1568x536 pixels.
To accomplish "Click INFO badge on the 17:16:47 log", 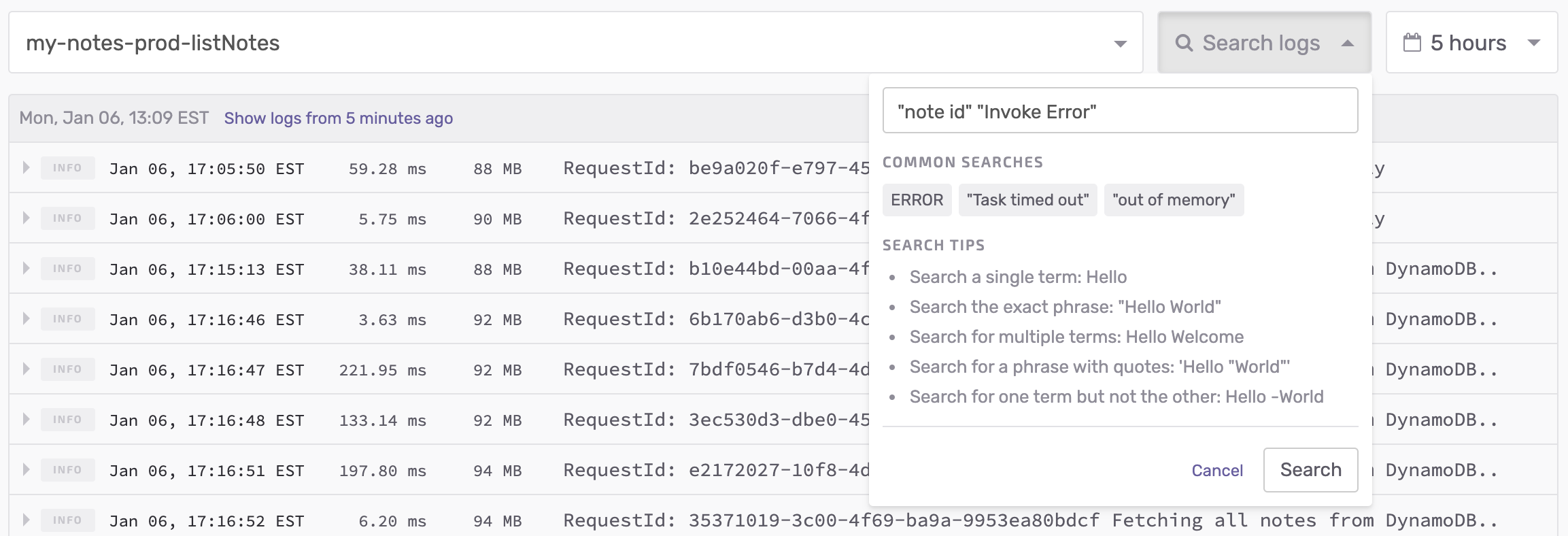I will point(67,369).
